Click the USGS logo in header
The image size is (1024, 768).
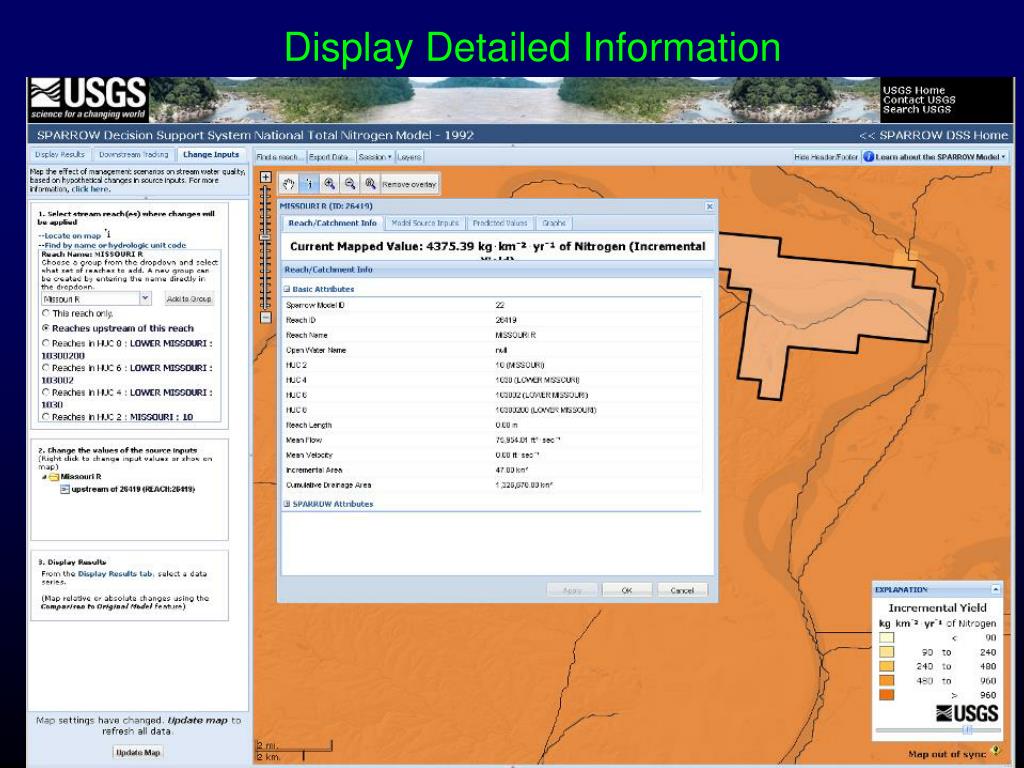point(88,99)
